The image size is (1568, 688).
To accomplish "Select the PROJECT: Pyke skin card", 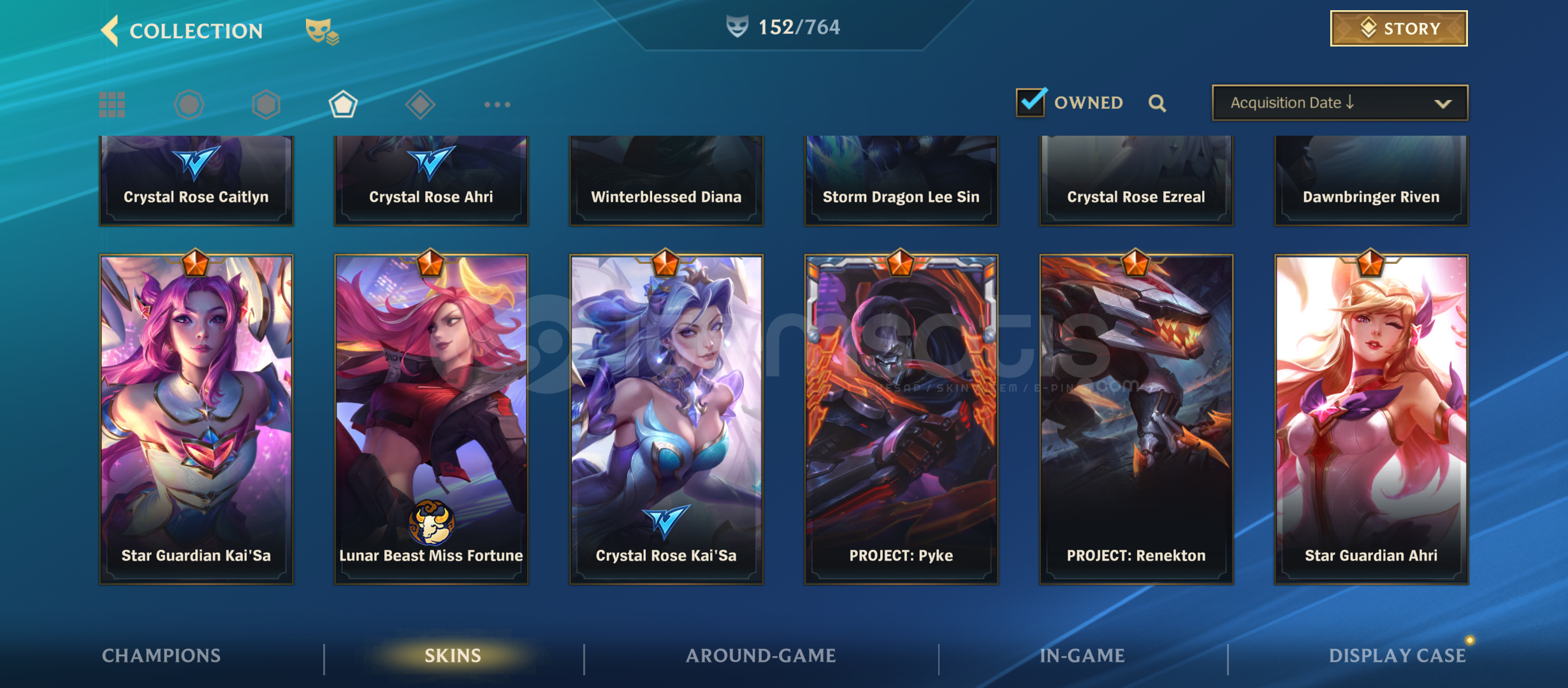I will [x=901, y=419].
